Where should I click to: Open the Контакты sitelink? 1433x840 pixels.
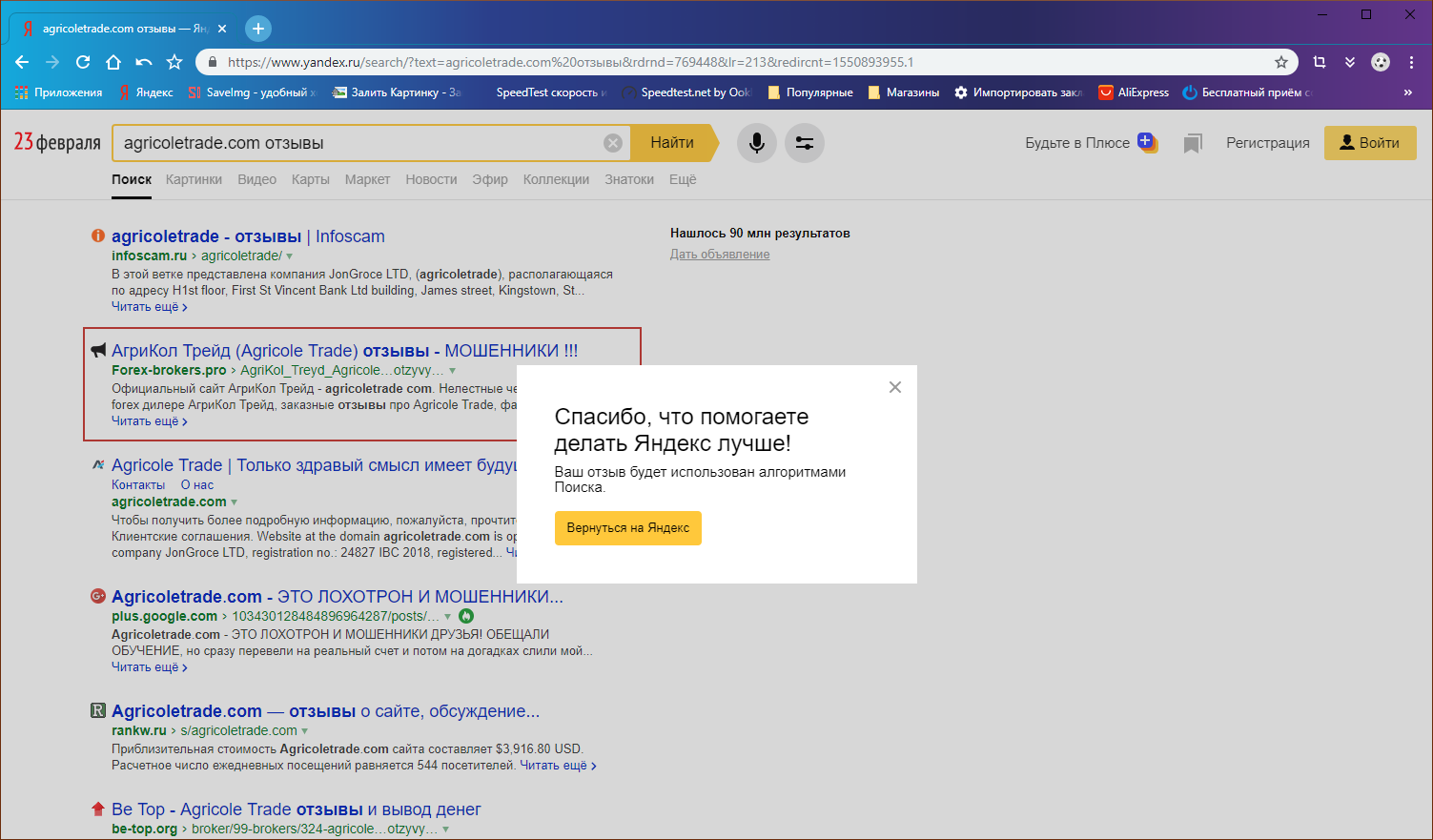point(138,485)
